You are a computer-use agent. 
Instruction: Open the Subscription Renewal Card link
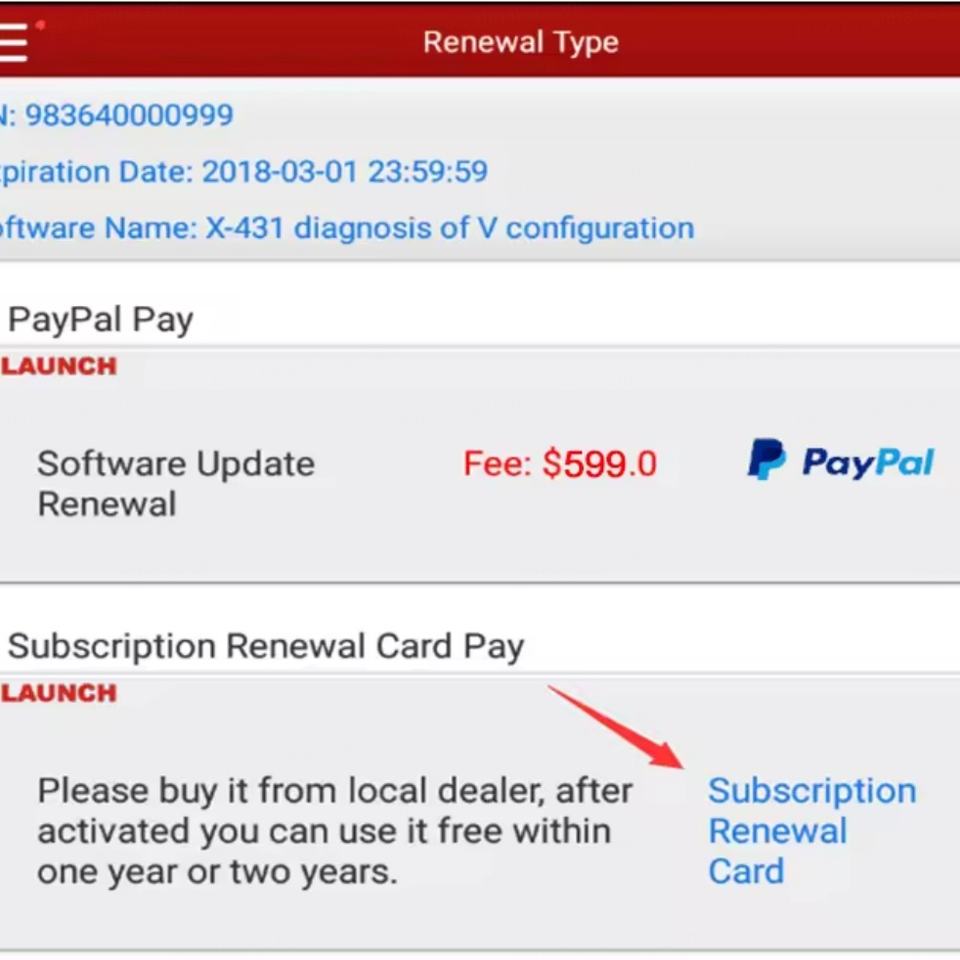(812, 831)
